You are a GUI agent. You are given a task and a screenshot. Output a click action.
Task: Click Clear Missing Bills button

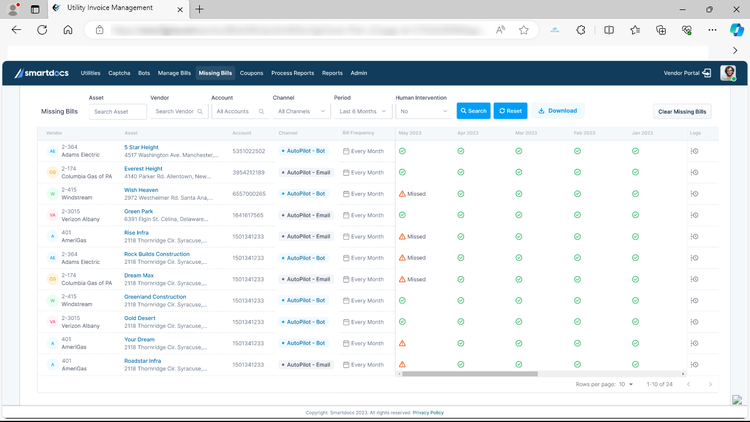[x=682, y=111]
